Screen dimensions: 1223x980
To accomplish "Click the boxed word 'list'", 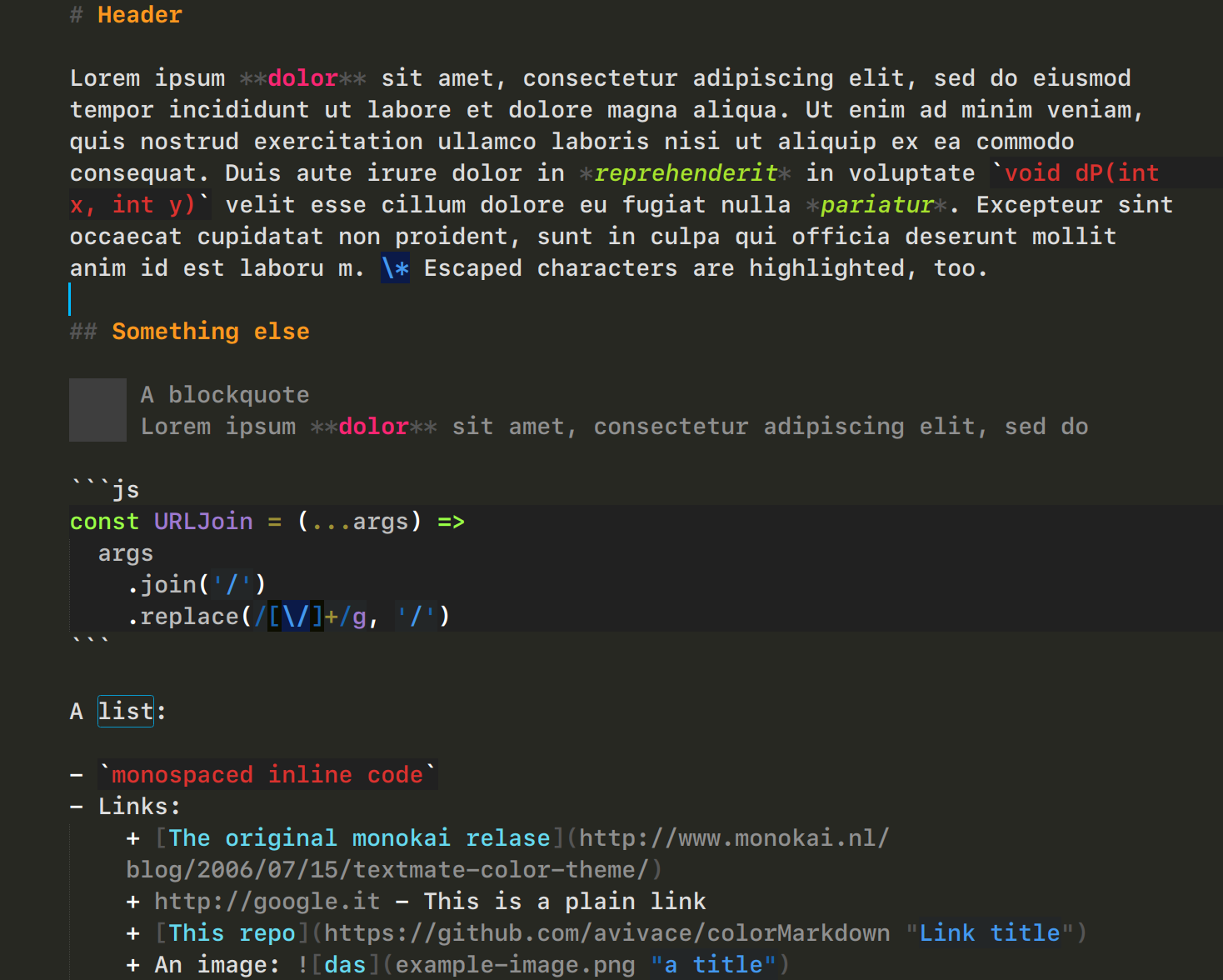I will click(126, 712).
